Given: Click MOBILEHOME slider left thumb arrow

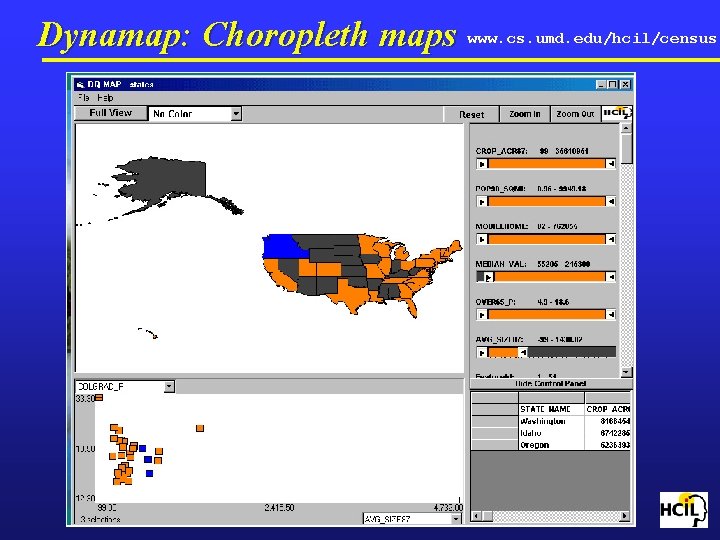Looking at the screenshot, I should 482,239.
